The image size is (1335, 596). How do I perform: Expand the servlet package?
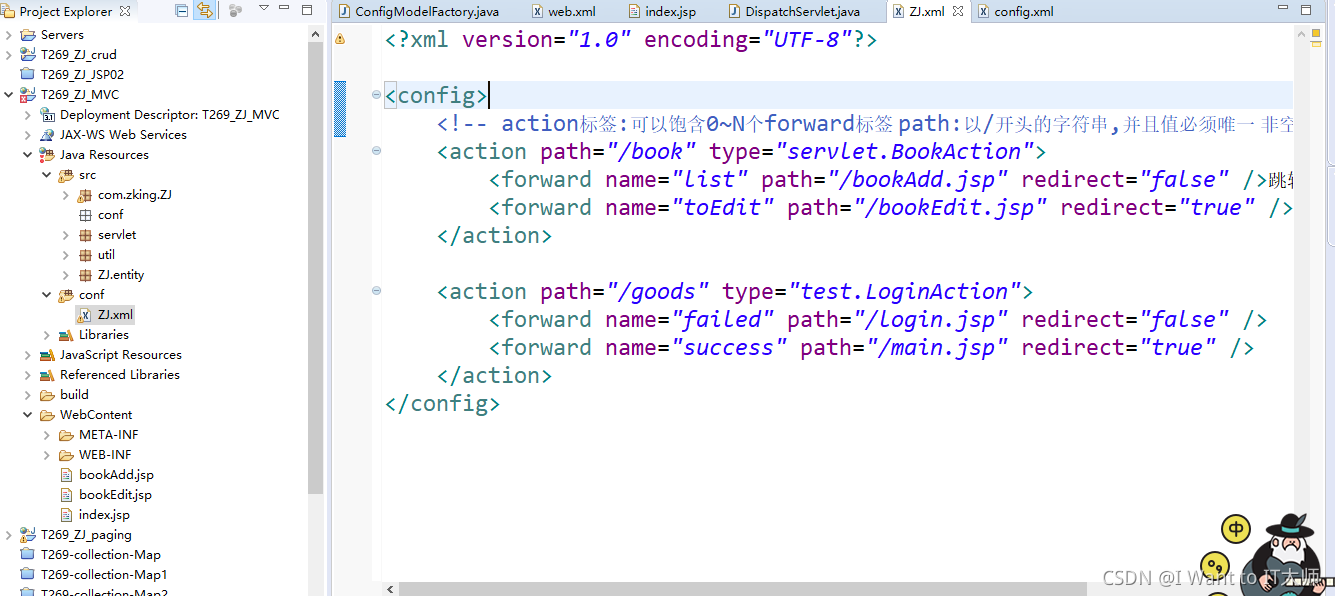(x=66, y=235)
